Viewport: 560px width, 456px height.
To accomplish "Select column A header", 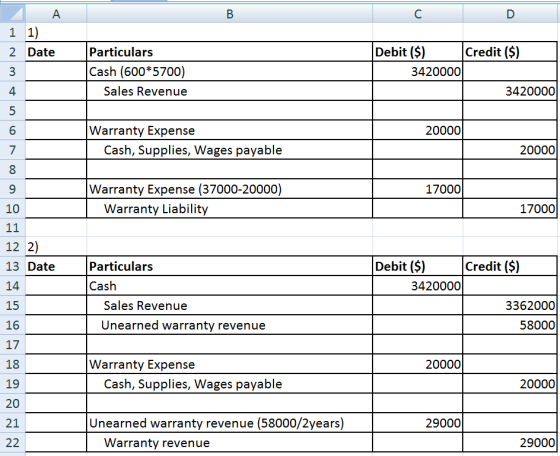I will pos(56,14).
